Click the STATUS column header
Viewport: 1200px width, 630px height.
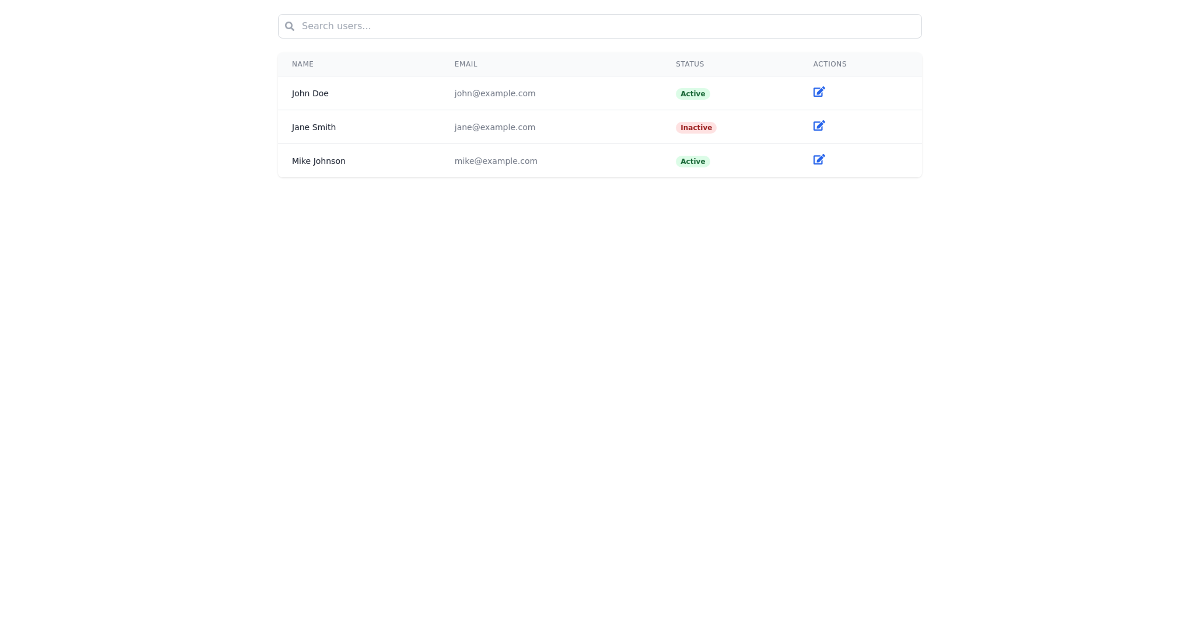pyautogui.click(x=690, y=64)
